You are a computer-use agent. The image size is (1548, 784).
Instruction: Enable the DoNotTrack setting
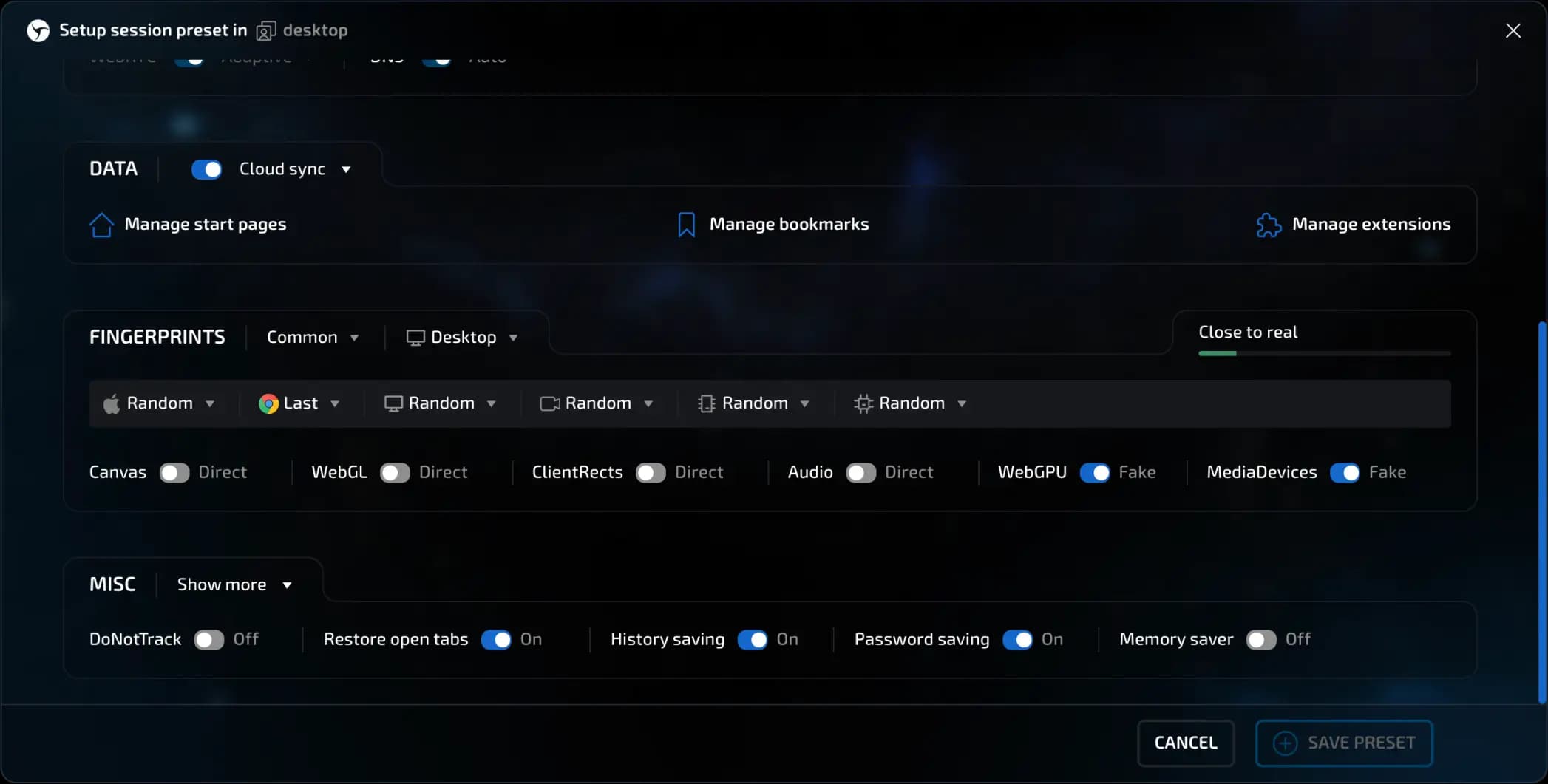[x=208, y=640]
